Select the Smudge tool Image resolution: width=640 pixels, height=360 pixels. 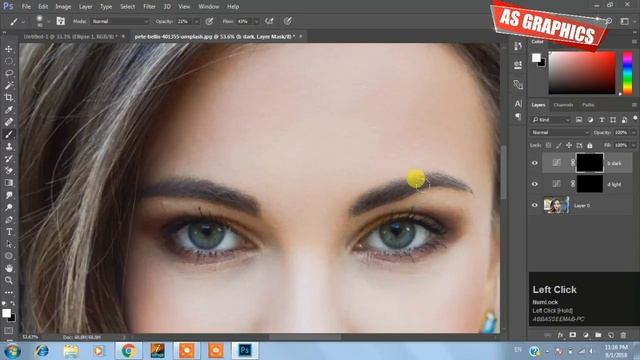[9, 195]
